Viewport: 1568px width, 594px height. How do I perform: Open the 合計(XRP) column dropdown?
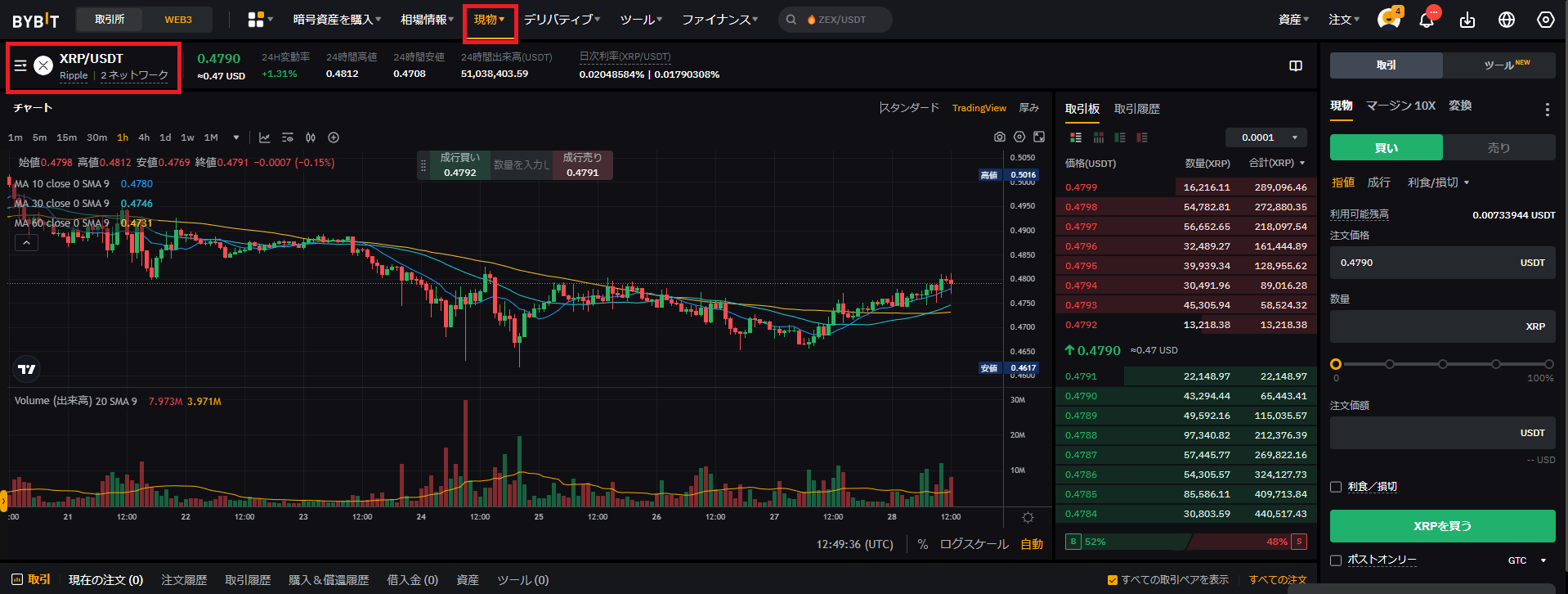(1277, 163)
